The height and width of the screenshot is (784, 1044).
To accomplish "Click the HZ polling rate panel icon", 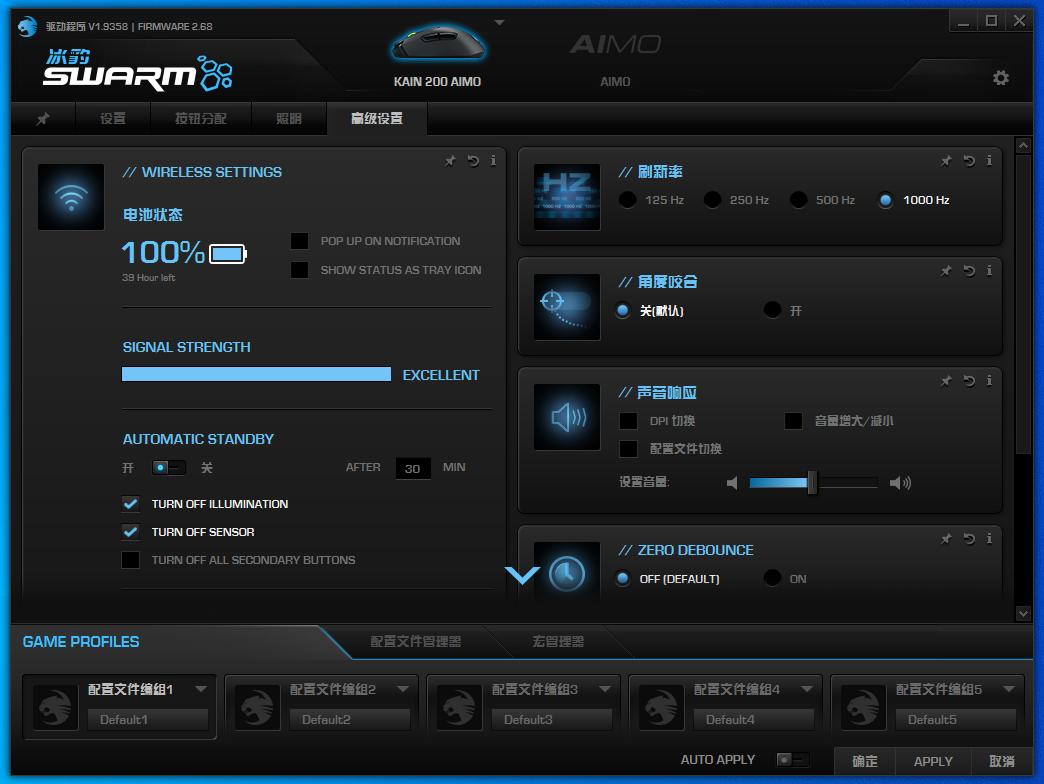I will click(x=566, y=196).
